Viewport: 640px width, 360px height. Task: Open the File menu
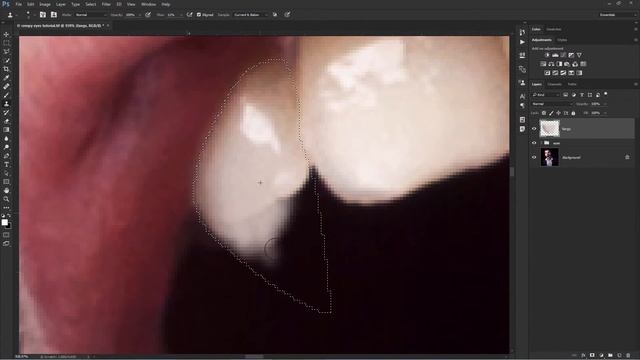click(18, 4)
